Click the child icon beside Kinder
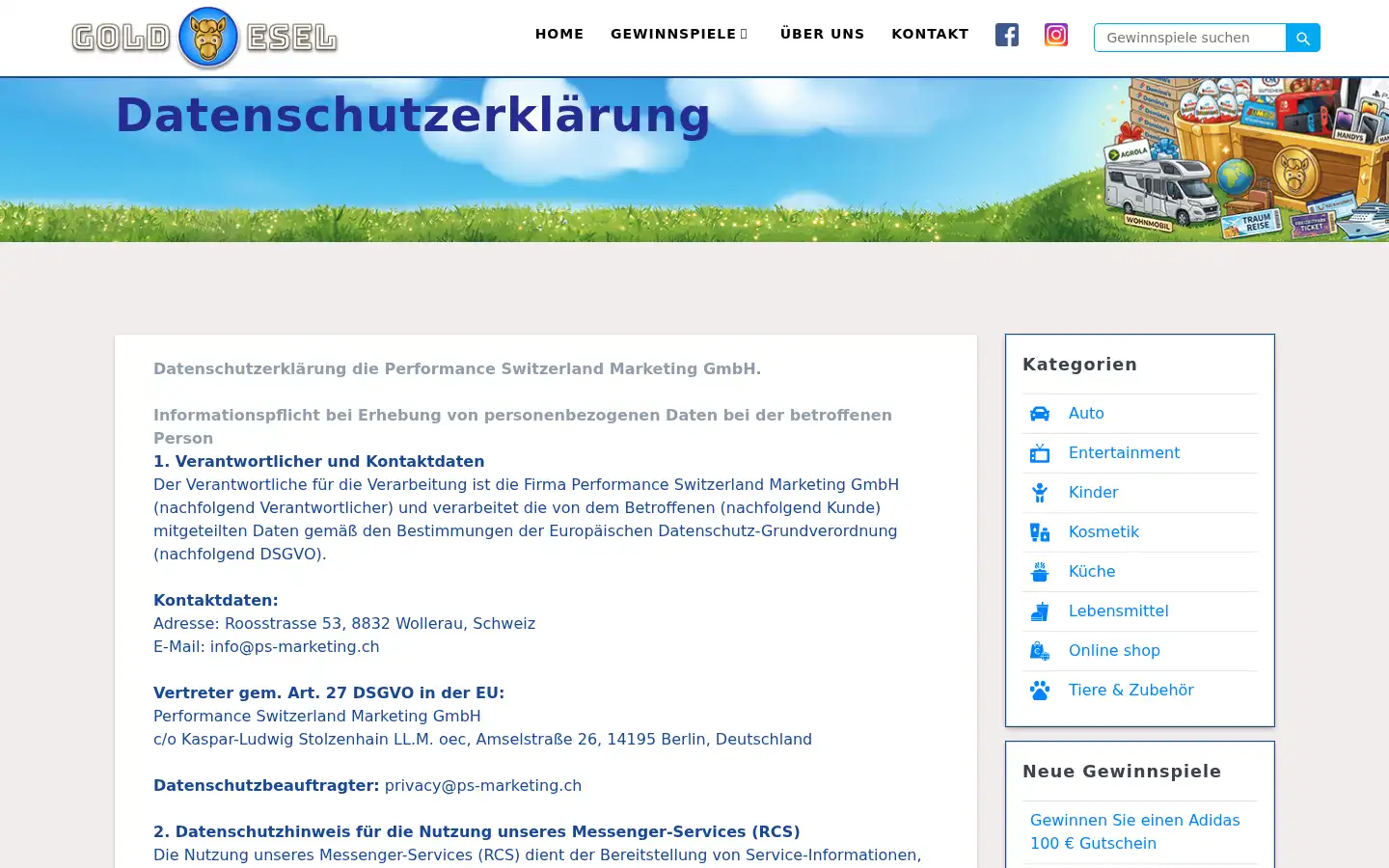The width and height of the screenshot is (1389, 868). pos(1040,493)
